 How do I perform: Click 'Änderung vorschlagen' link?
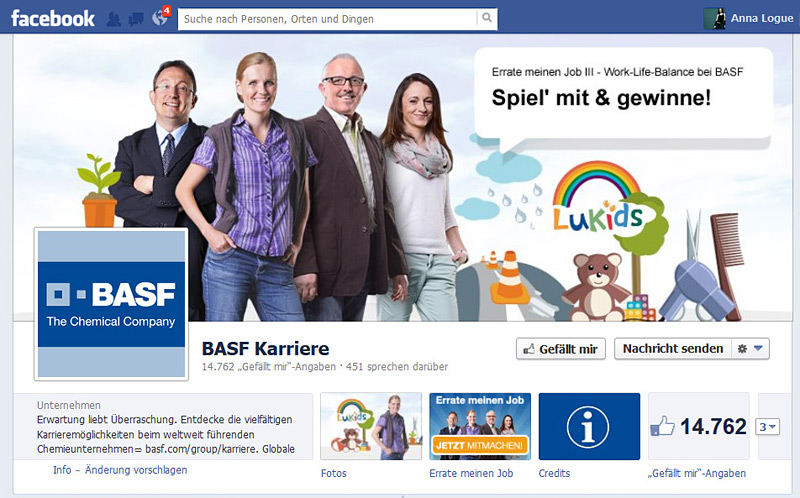pos(136,470)
